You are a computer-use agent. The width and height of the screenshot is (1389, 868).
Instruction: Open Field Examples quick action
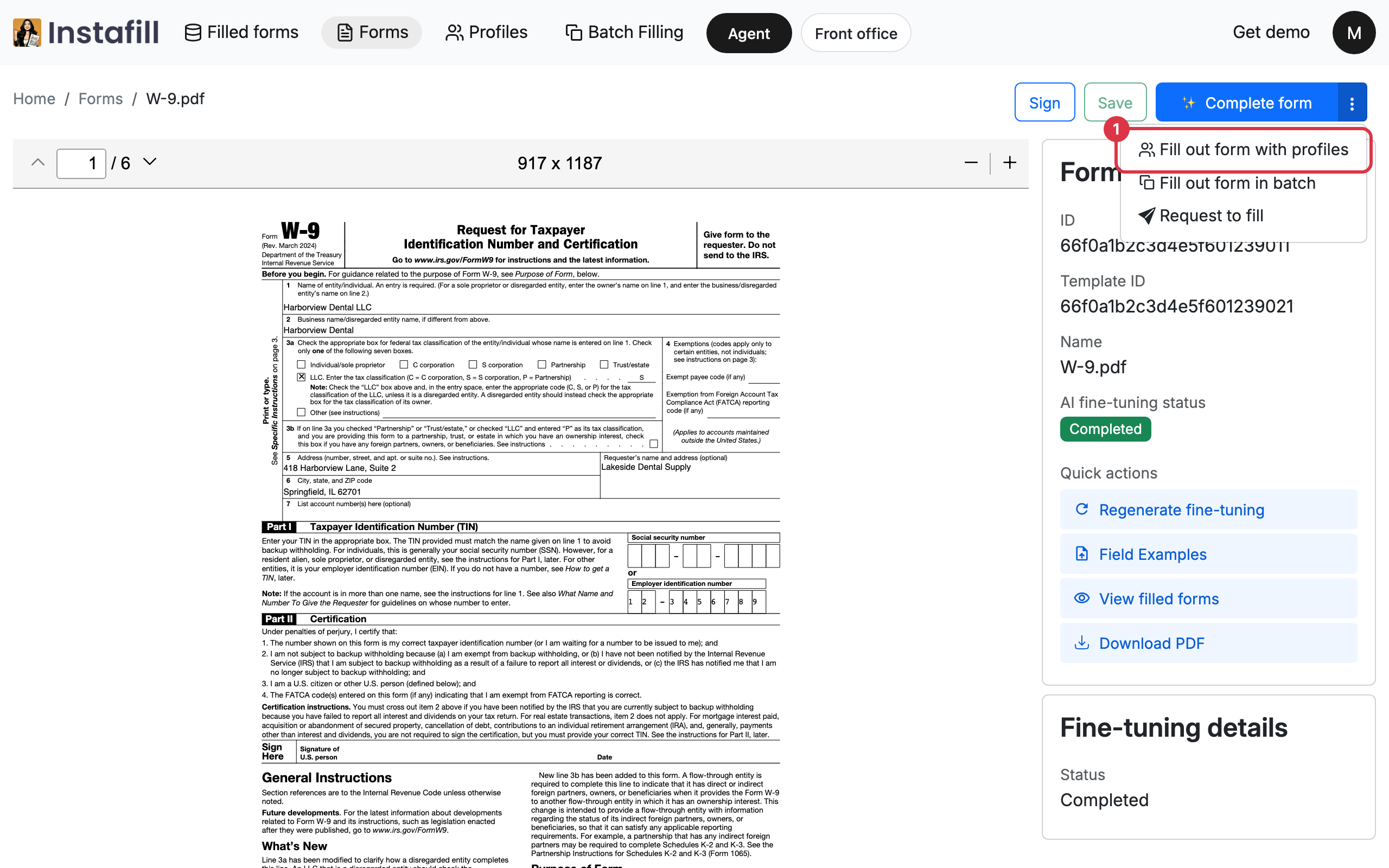point(1208,554)
